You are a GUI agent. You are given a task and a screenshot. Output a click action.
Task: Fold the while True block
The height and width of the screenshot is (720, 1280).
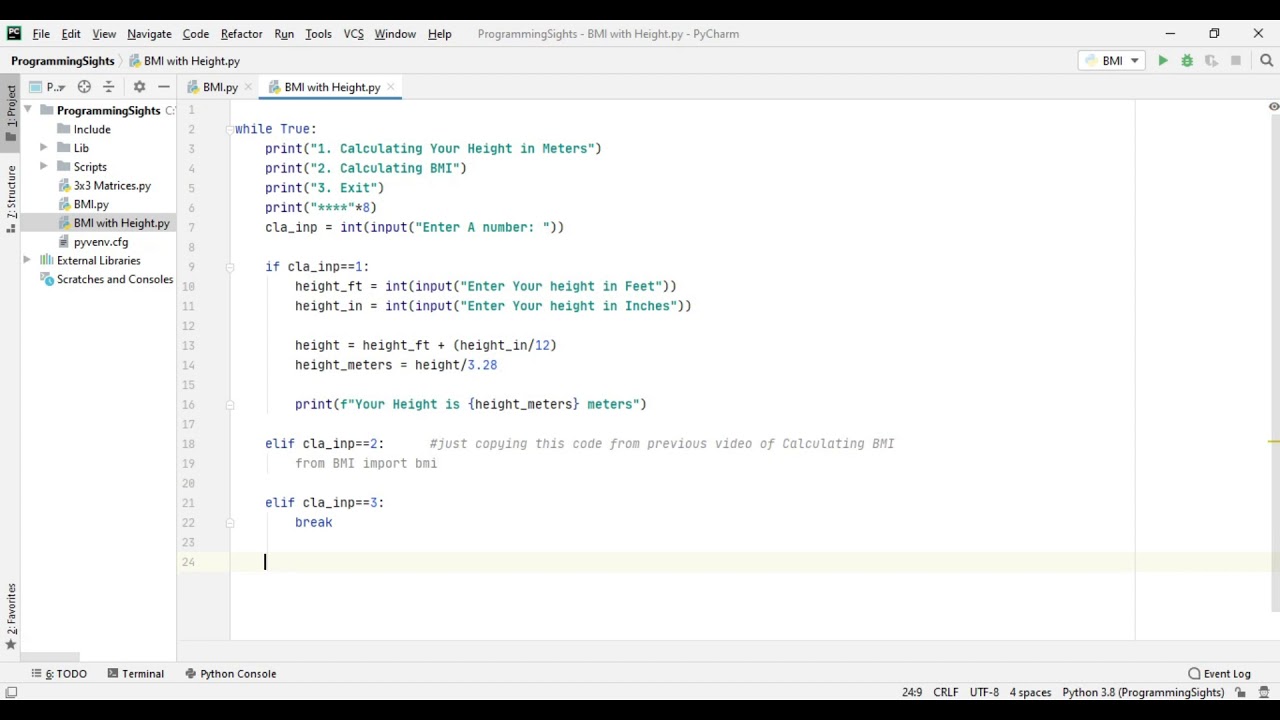click(x=229, y=129)
